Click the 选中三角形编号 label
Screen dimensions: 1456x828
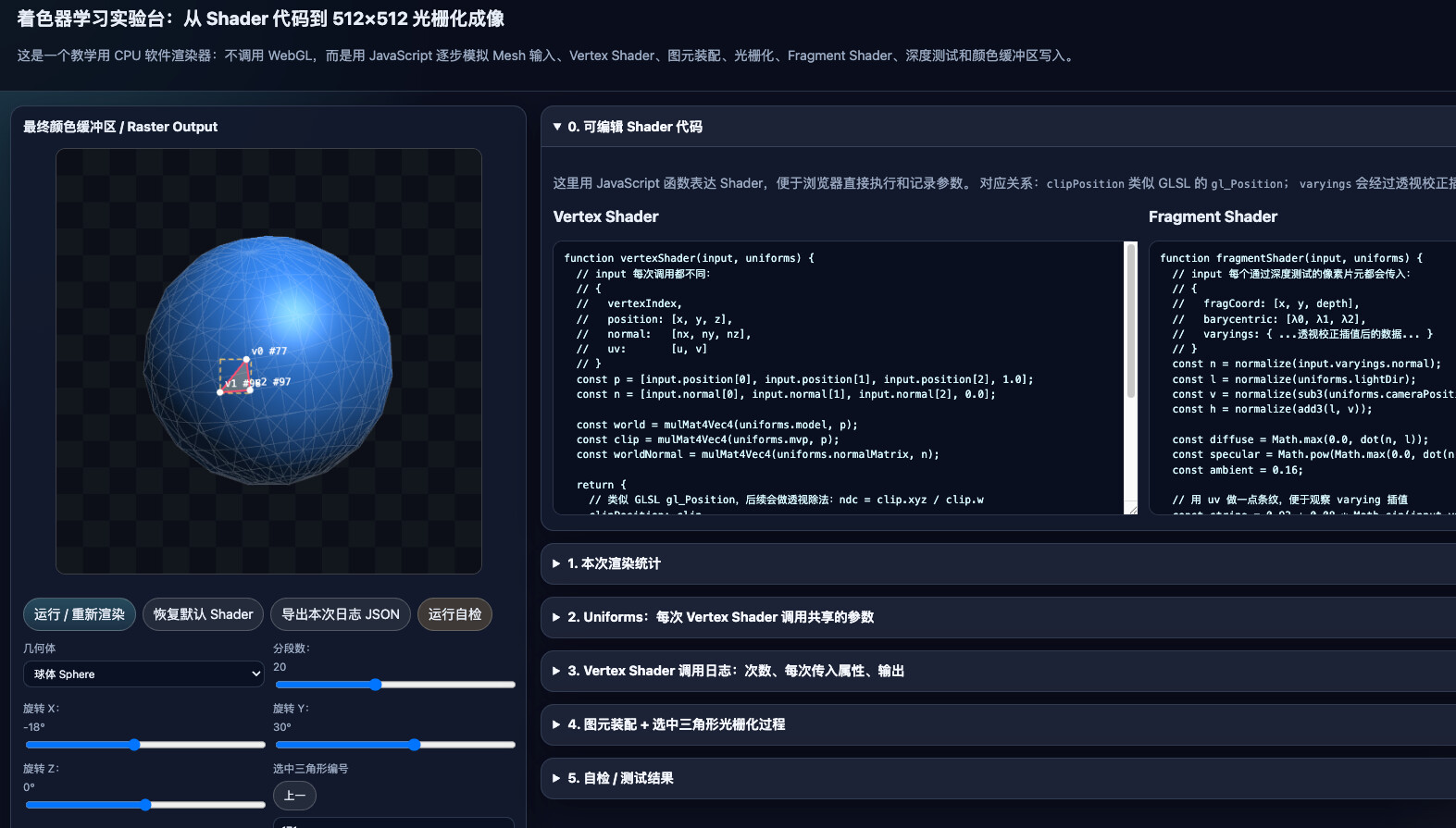[x=310, y=769]
